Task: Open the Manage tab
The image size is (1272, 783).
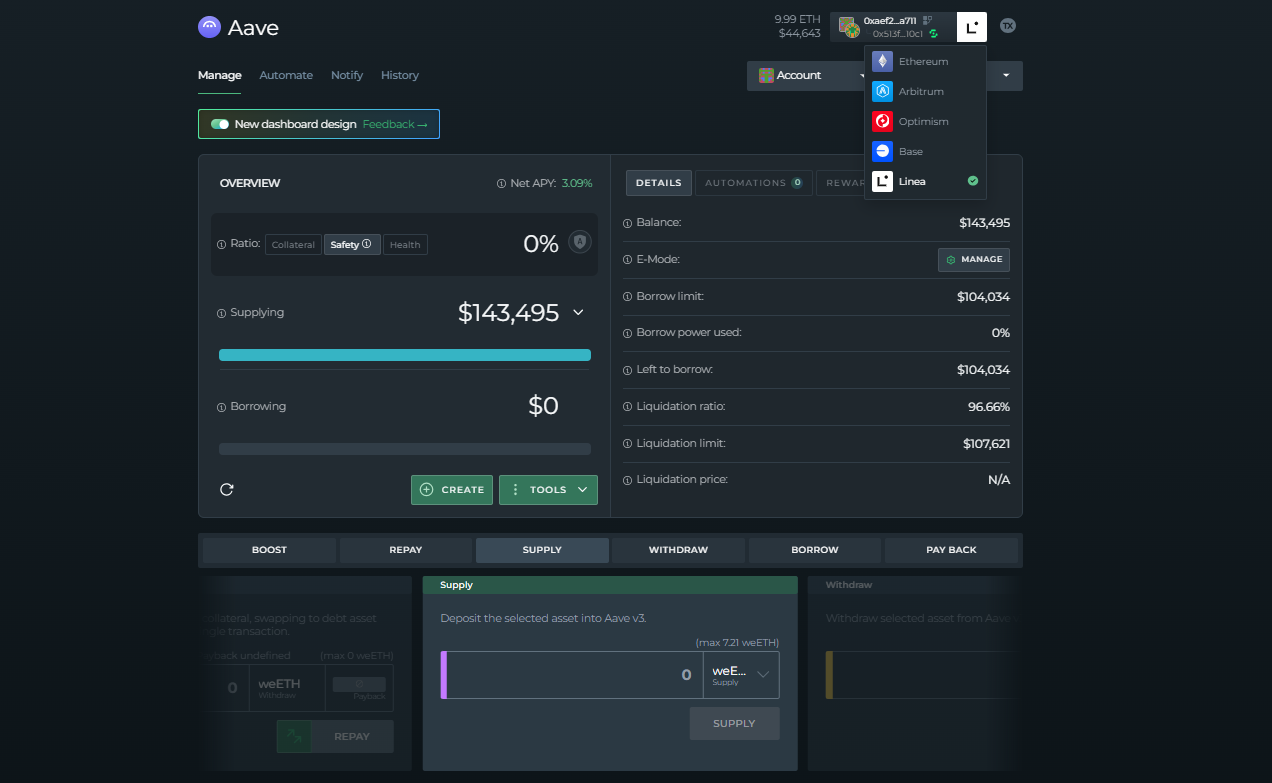Action: click(219, 75)
